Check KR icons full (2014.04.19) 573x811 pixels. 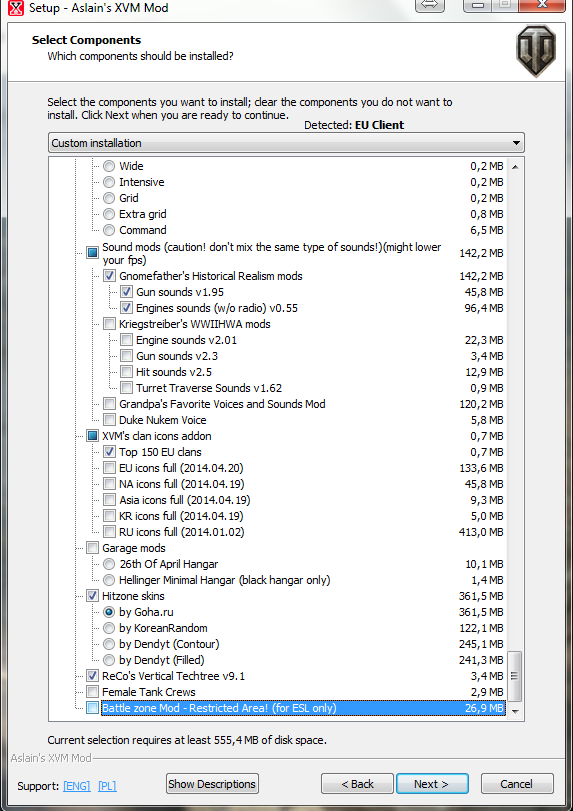click(x=109, y=516)
